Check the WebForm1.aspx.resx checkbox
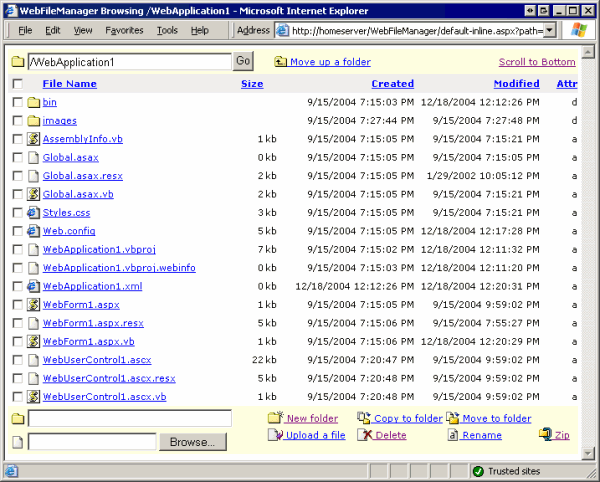This screenshot has width=600, height=482. coord(18,323)
